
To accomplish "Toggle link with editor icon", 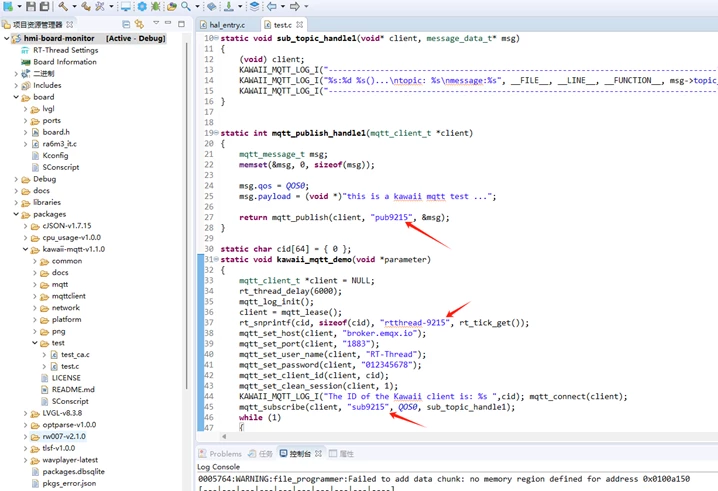I will [139, 24].
